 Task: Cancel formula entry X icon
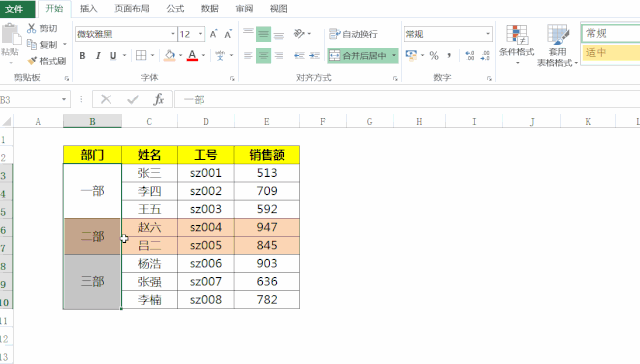click(x=106, y=100)
